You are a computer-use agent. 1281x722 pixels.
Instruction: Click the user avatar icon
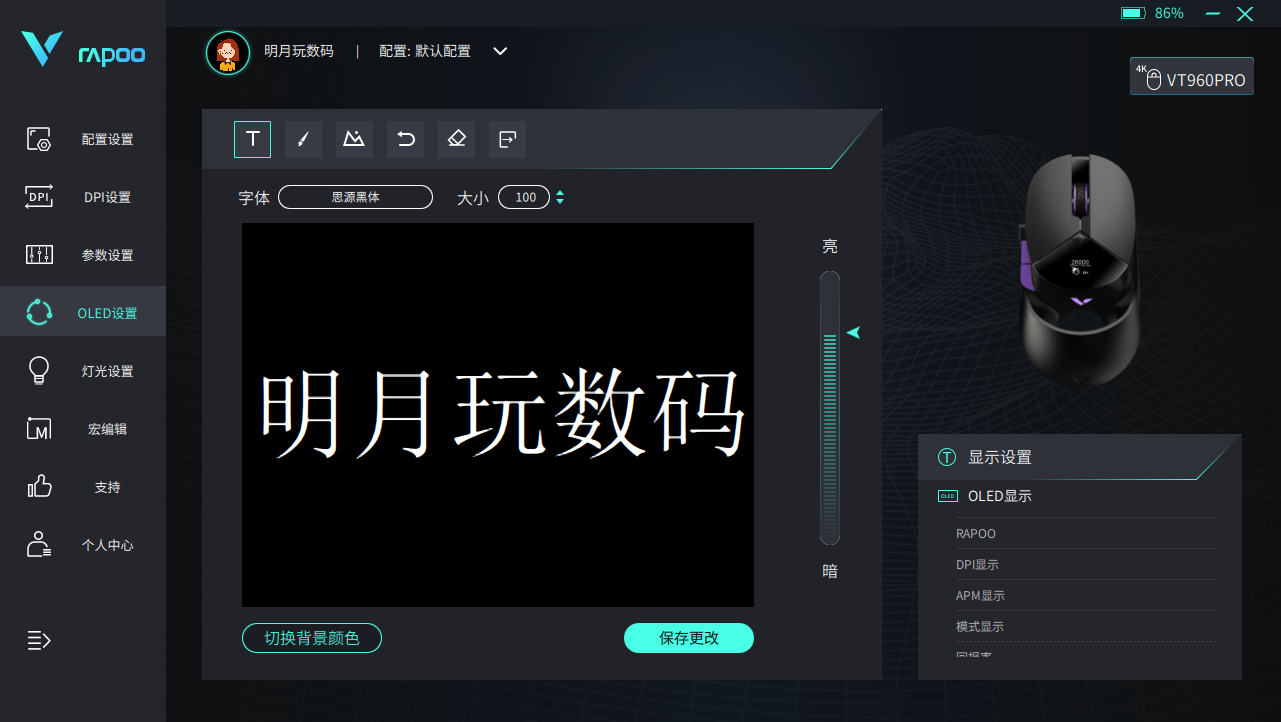pyautogui.click(x=228, y=52)
